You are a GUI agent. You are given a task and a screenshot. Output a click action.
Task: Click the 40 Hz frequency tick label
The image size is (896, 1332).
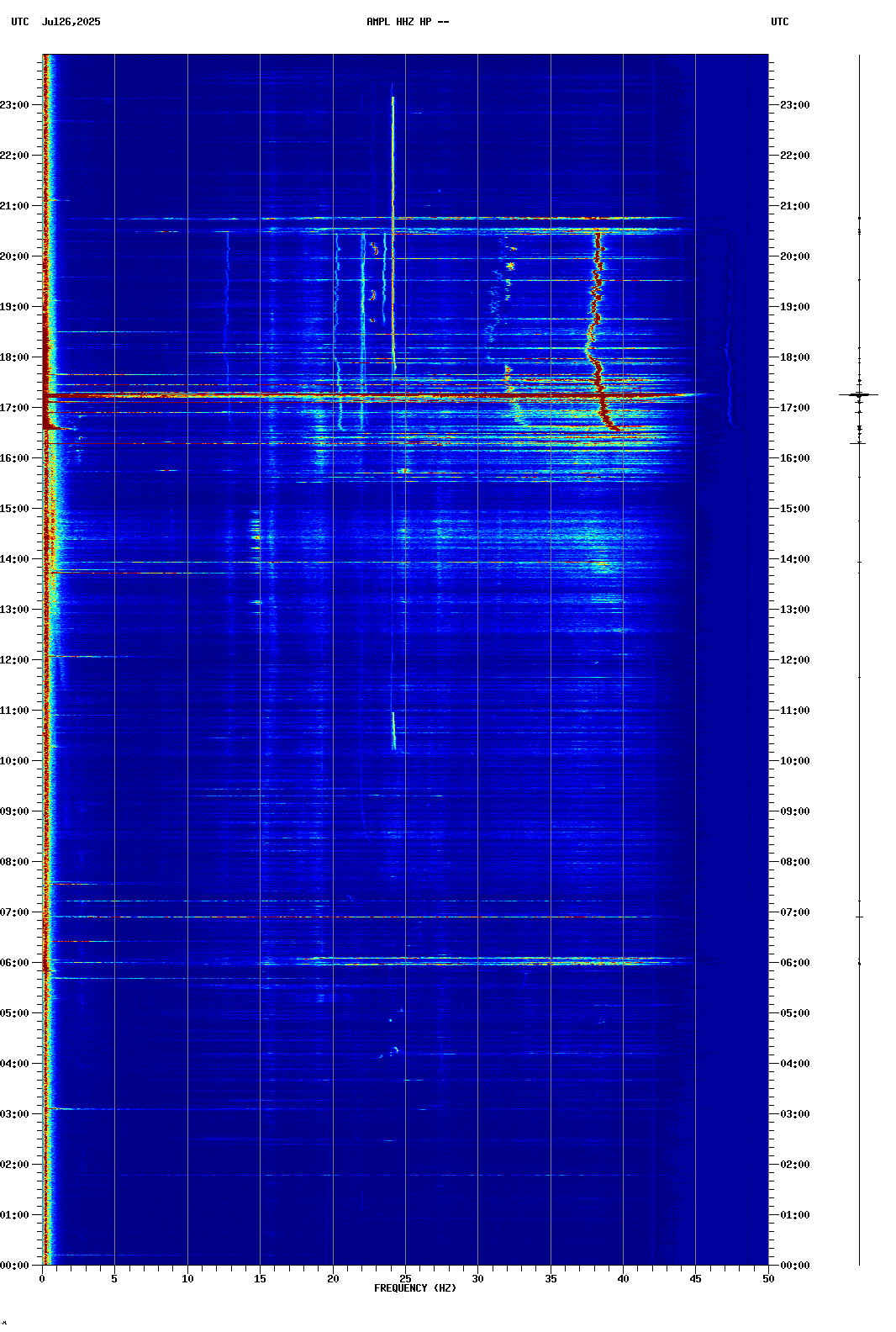[x=623, y=1279]
